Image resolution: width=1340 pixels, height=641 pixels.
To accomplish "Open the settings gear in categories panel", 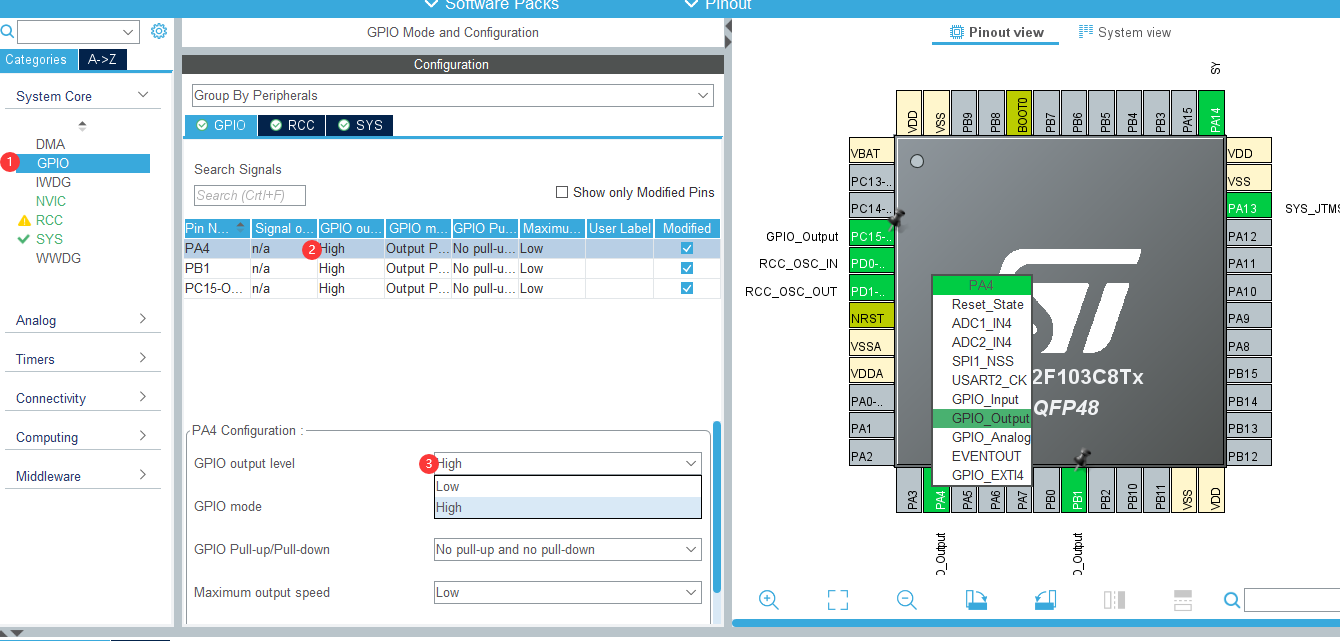I will click(159, 31).
